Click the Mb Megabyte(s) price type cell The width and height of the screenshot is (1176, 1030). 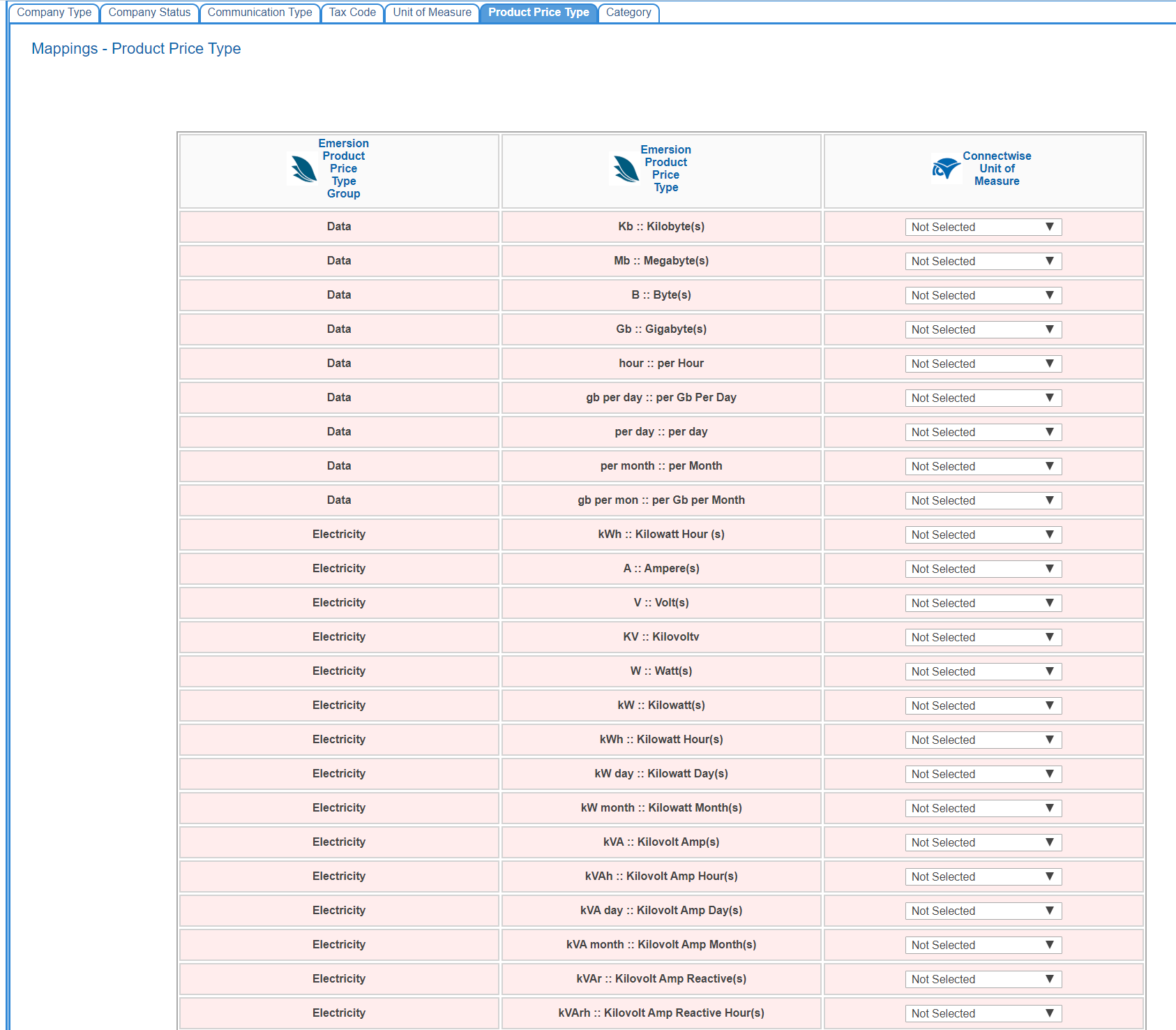coord(661,261)
